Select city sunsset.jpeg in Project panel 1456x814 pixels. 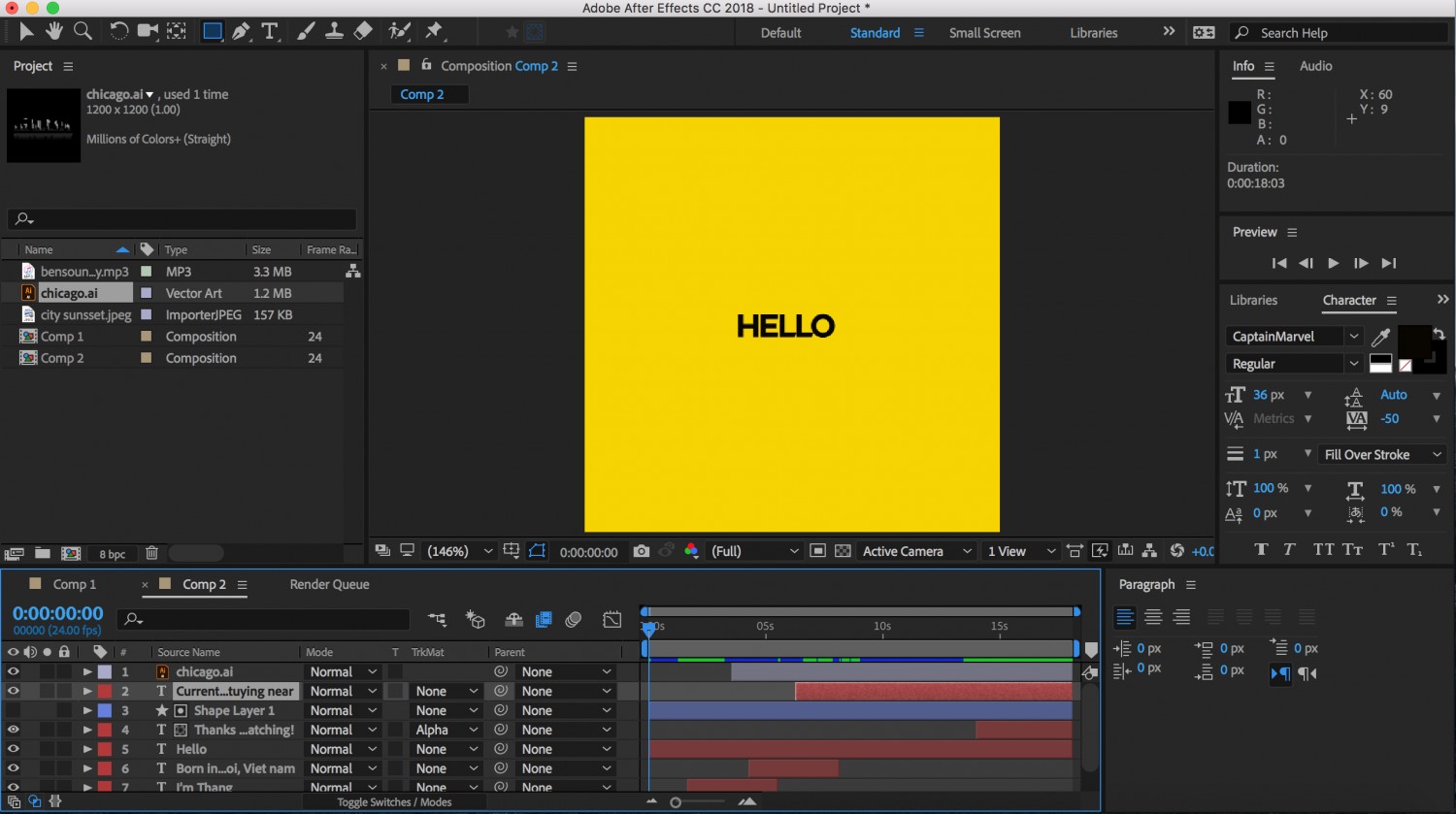click(85, 314)
